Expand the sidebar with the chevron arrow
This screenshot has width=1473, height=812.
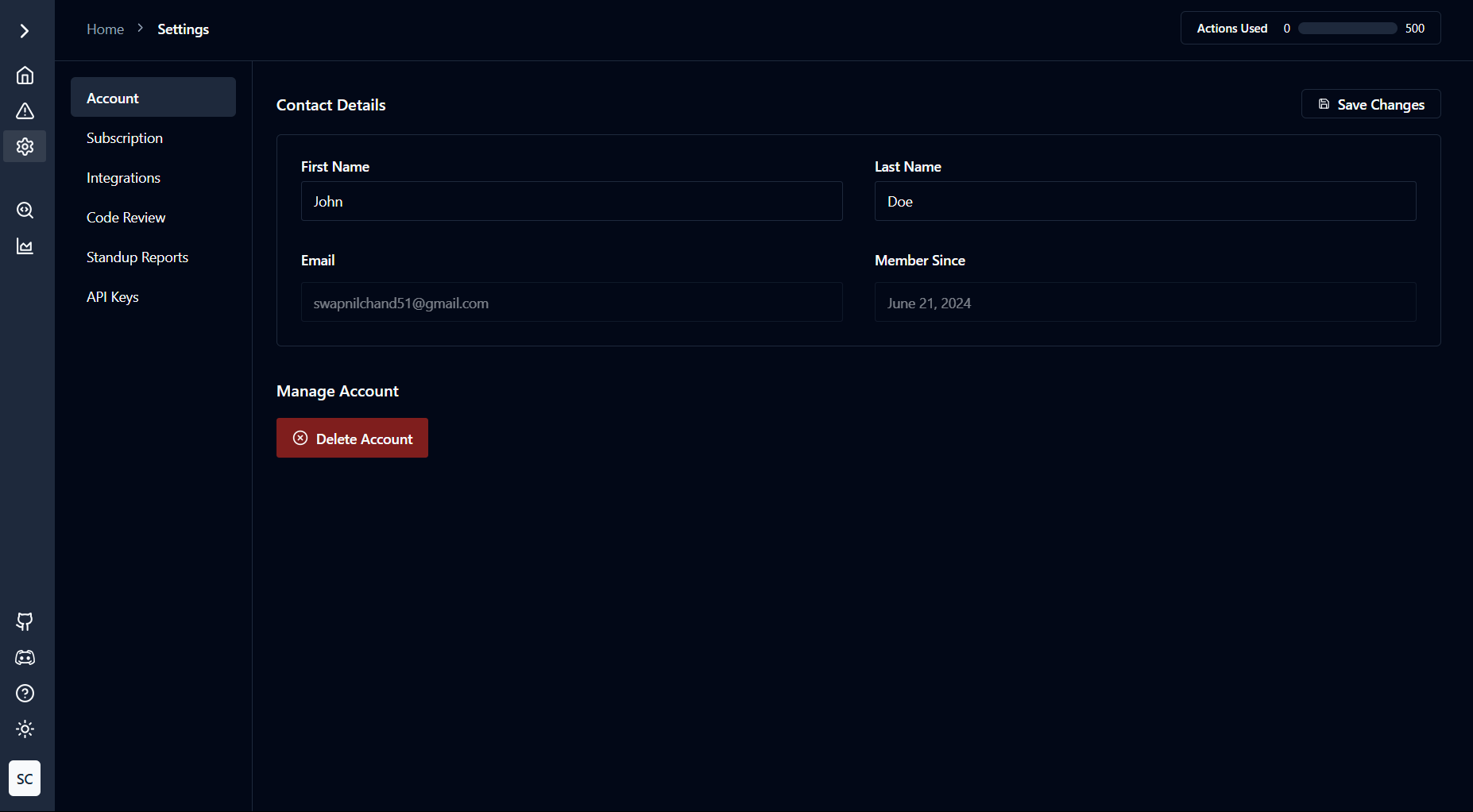[x=25, y=31]
